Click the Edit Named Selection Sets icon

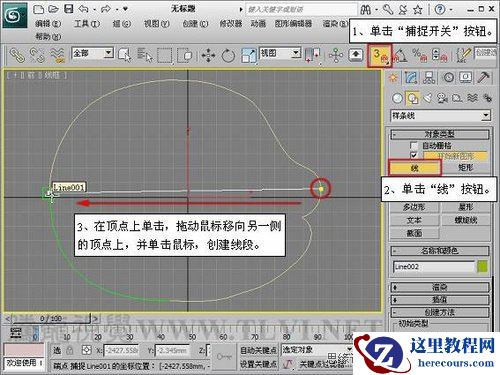point(464,55)
